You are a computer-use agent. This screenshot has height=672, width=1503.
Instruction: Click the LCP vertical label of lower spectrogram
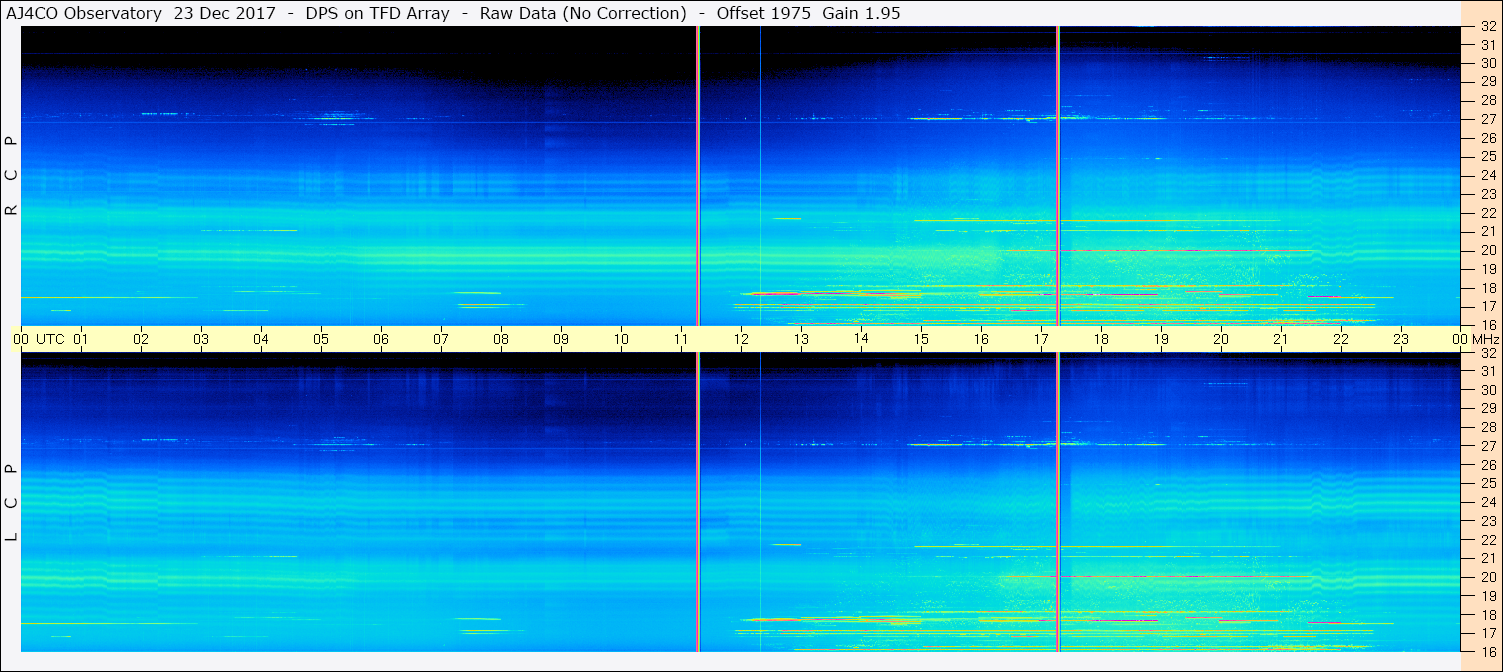[x=12, y=502]
